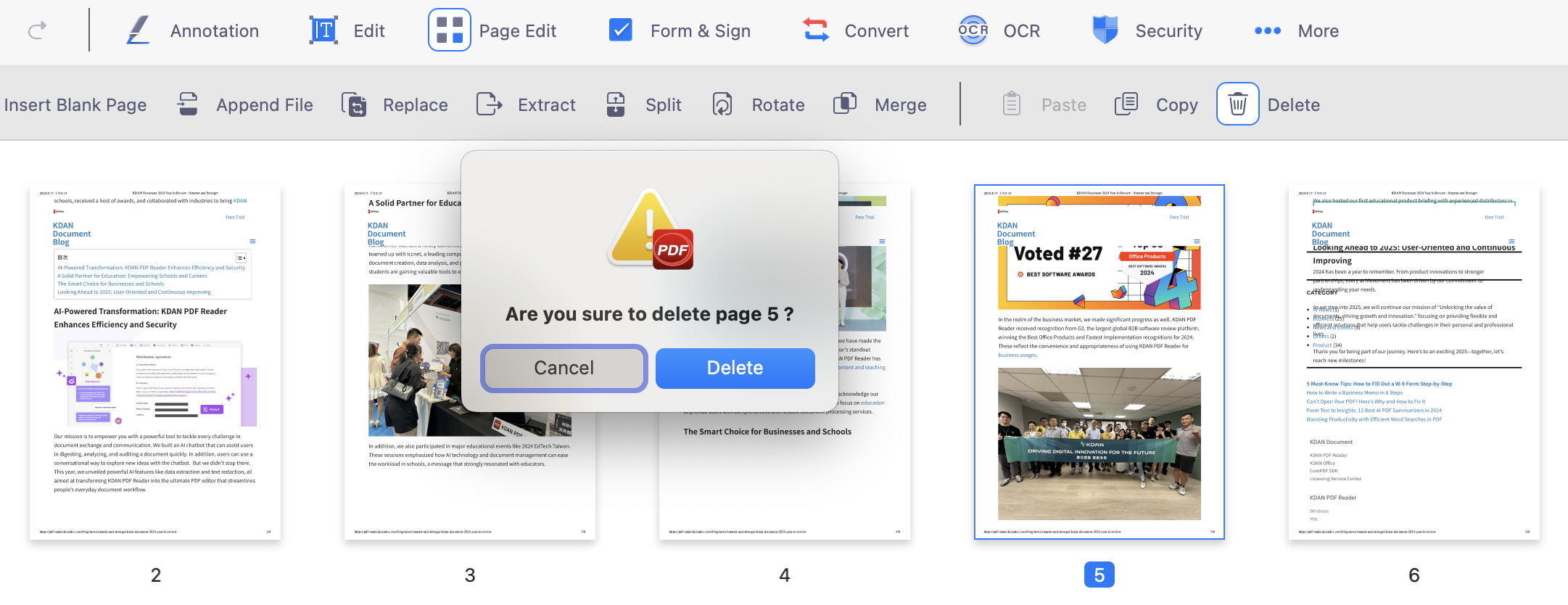This screenshot has height=605, width=1568.
Task: Open the Form & Sign tab label
Action: (x=701, y=31)
